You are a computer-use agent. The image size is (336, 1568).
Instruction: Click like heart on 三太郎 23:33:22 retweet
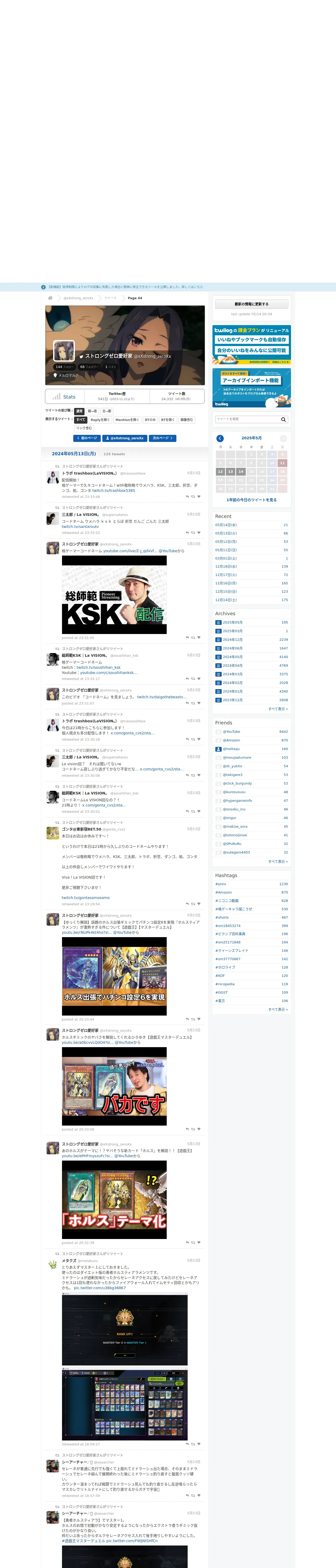coord(199,533)
